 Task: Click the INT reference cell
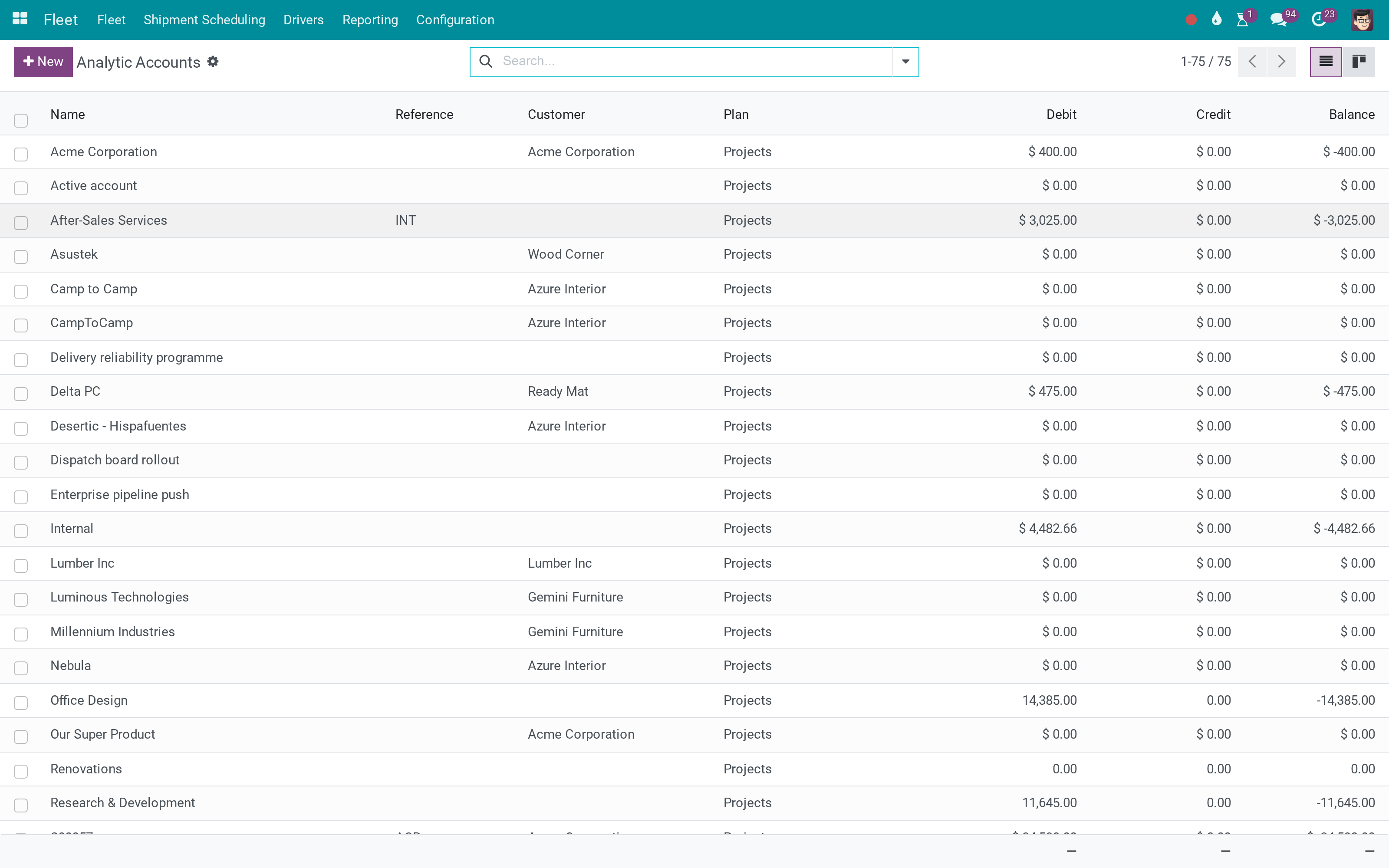tap(405, 220)
